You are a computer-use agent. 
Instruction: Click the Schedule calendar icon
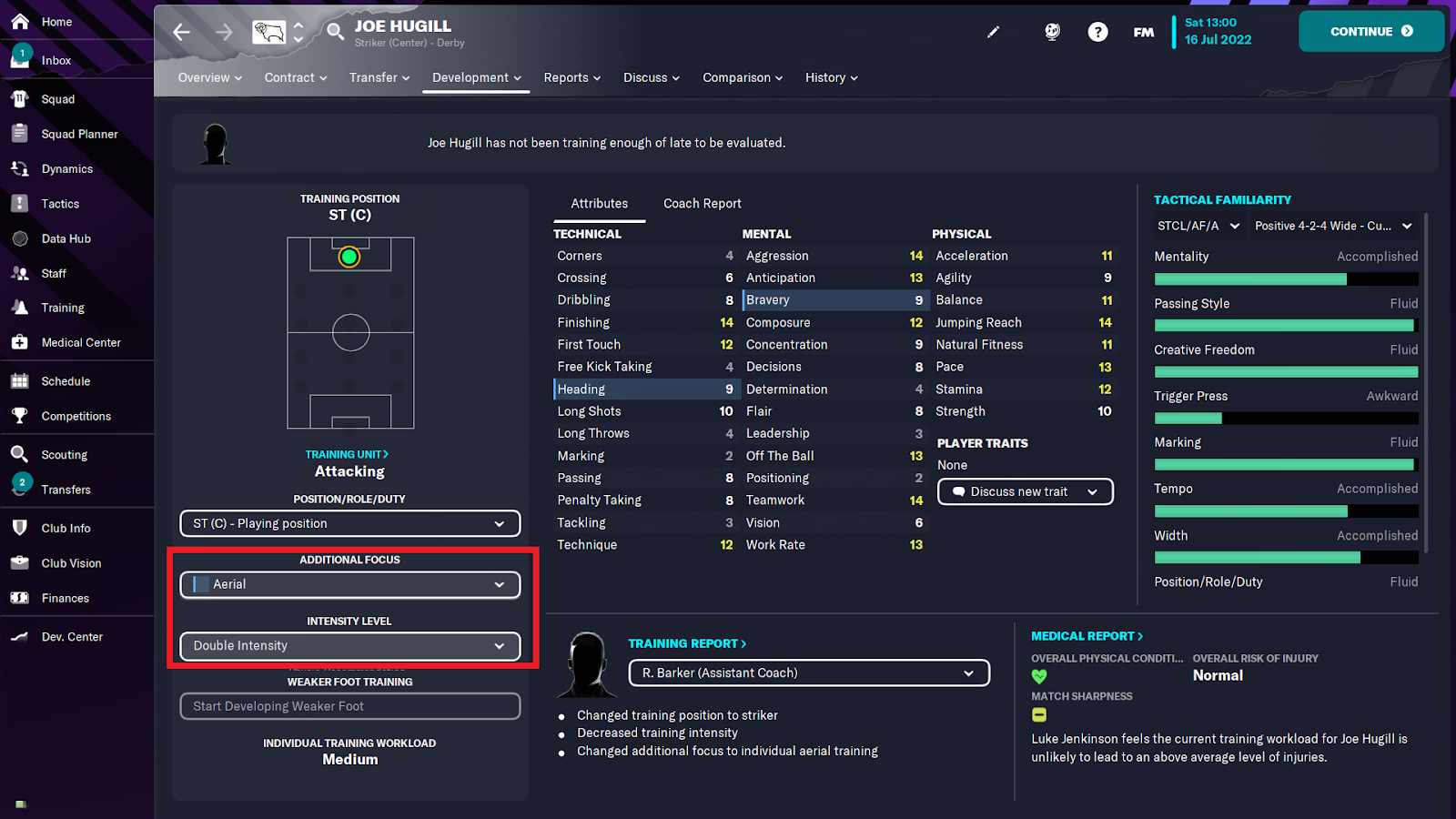pyautogui.click(x=20, y=380)
